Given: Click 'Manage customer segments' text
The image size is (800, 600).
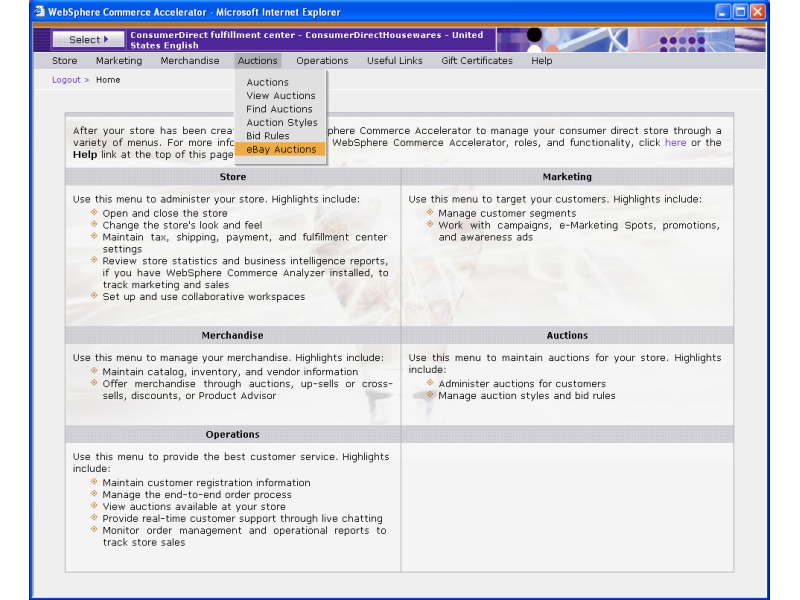Looking at the screenshot, I should coord(507,213).
